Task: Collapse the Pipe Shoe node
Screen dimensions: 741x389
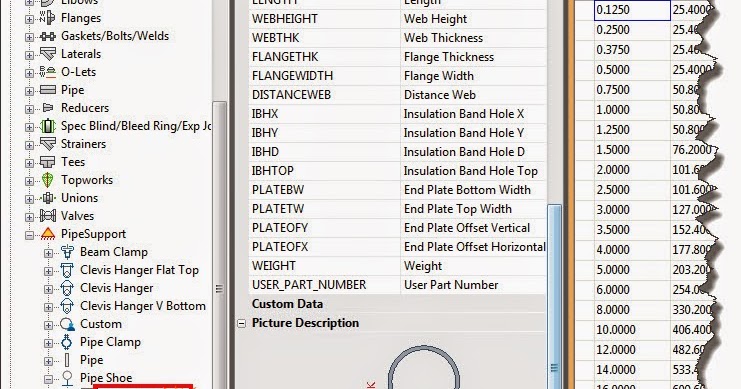Action: pyautogui.click(x=48, y=379)
